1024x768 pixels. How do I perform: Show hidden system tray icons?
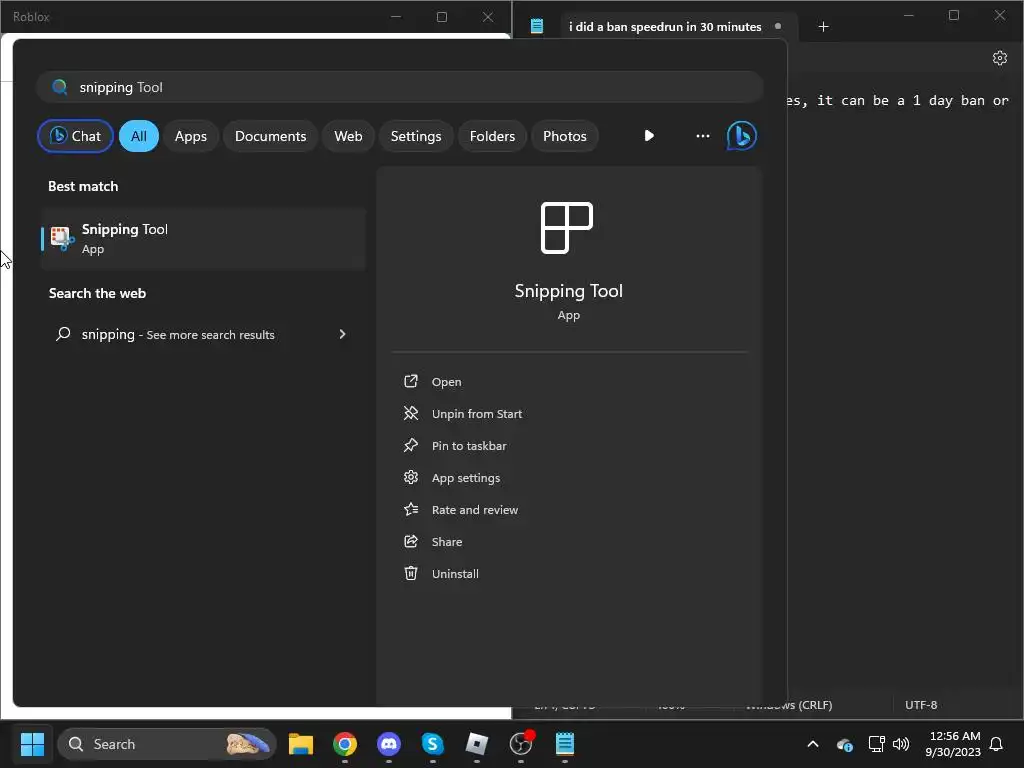click(813, 744)
